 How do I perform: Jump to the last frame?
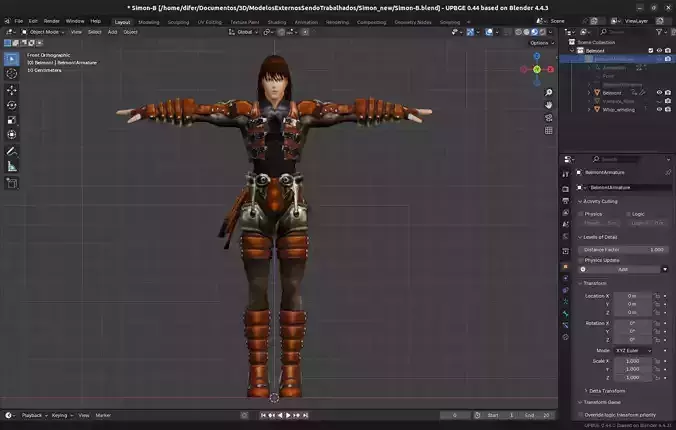[x=305, y=415]
